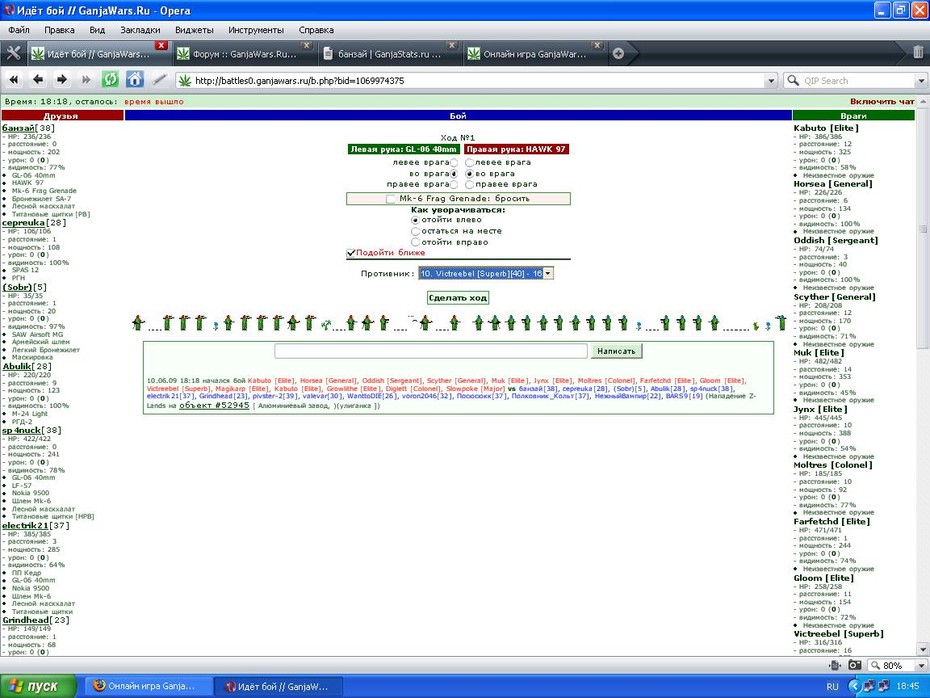Viewport: 930px width, 698px height.
Task: Open the Файл menu
Action: 19,30
